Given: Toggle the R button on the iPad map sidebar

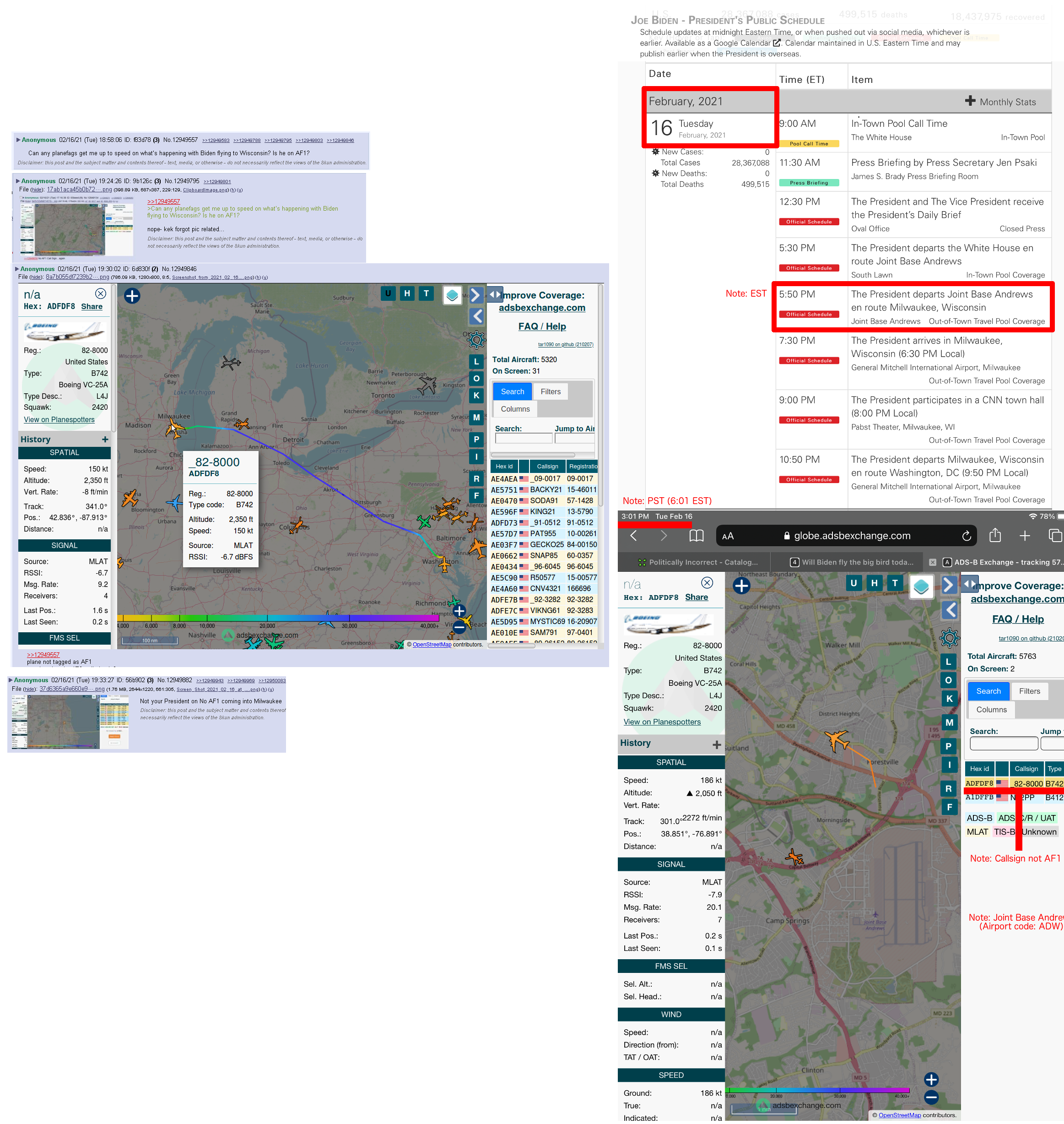Looking at the screenshot, I should pyautogui.click(x=949, y=789).
